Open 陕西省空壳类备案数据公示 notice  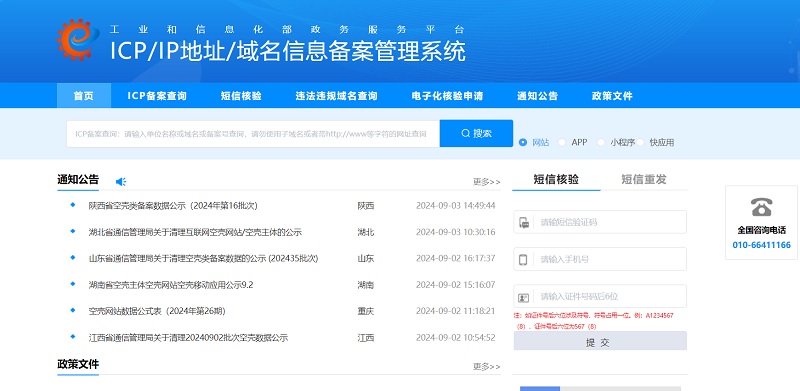(173, 206)
